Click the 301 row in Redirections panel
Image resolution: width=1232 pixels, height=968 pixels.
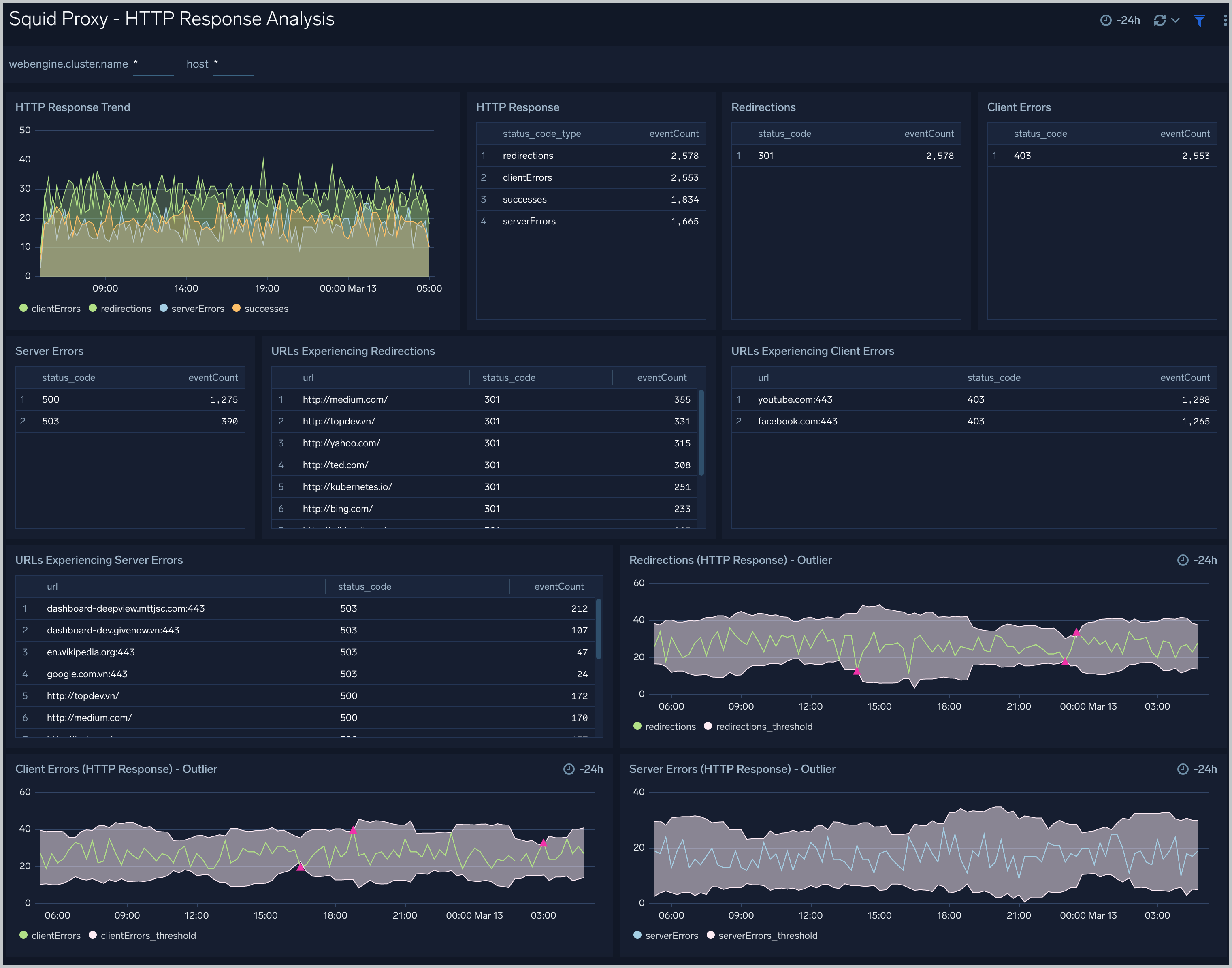tap(846, 156)
